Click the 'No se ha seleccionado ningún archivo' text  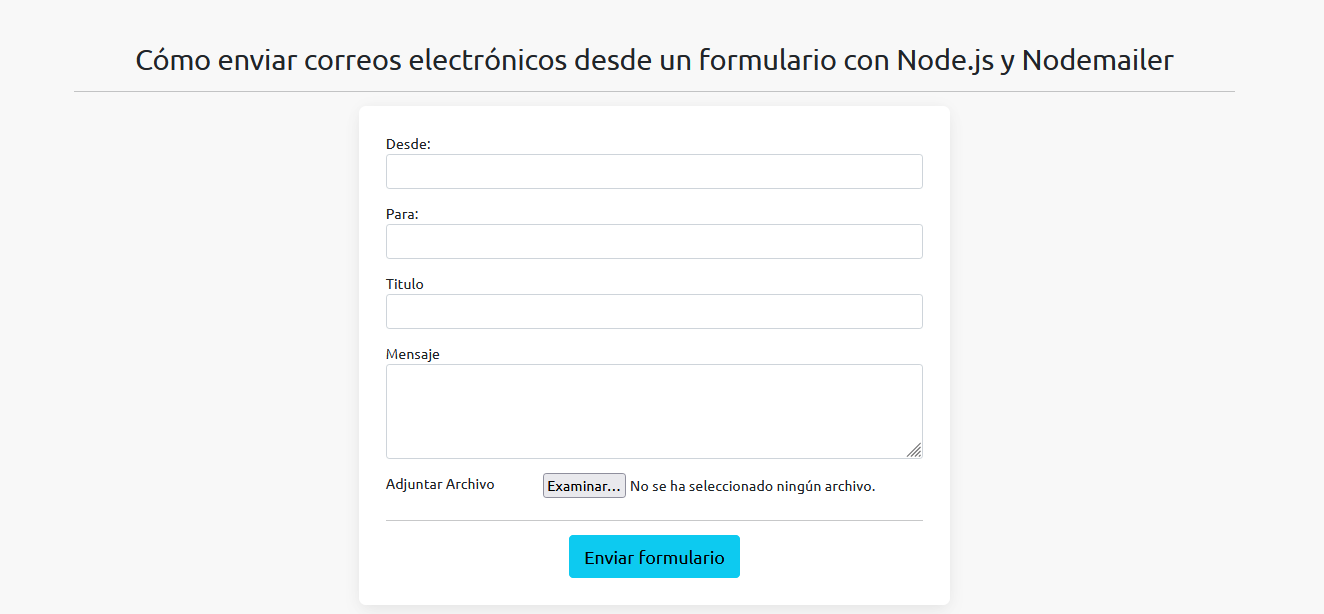(752, 486)
